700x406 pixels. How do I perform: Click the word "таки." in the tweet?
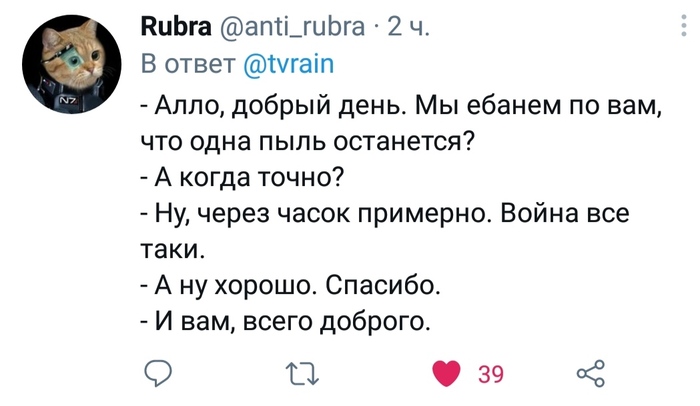pos(174,249)
